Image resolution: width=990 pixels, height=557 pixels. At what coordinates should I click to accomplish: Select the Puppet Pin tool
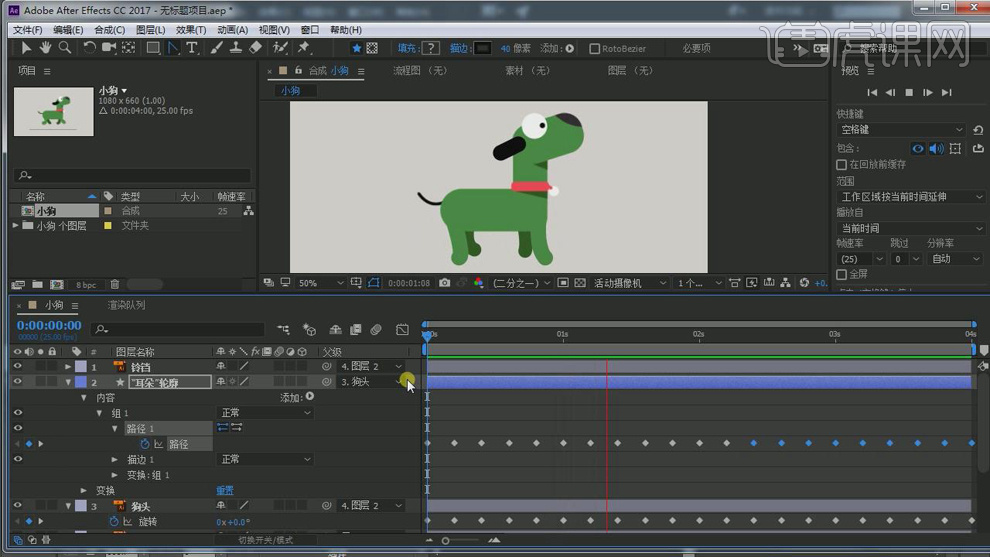(x=303, y=48)
